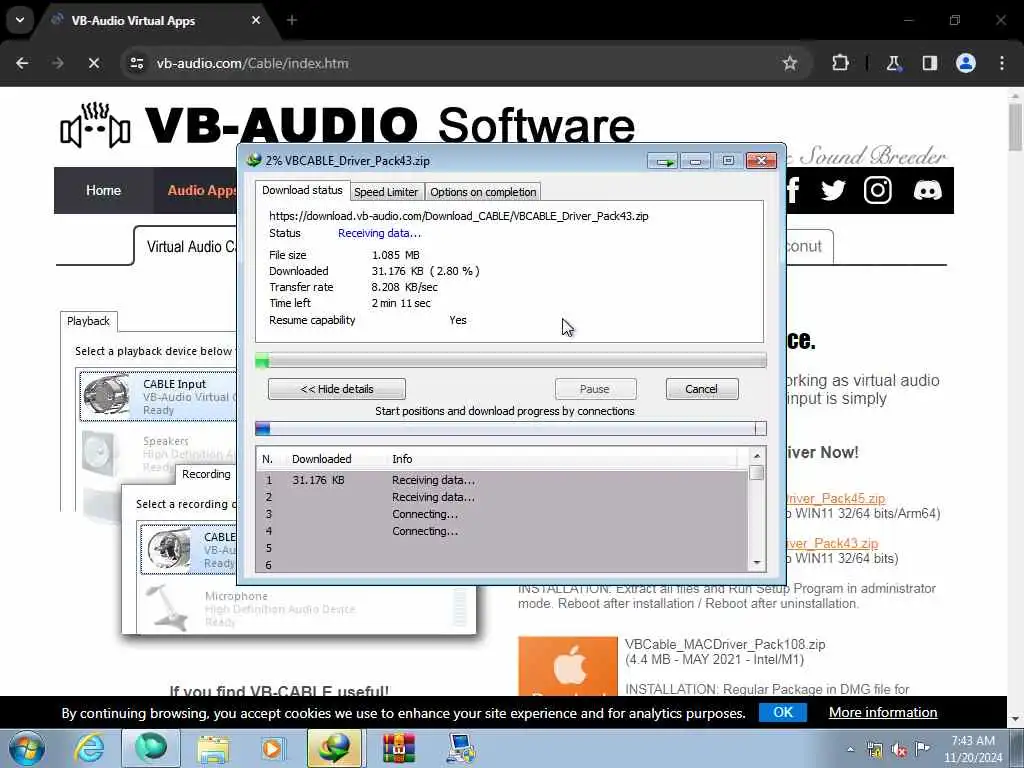Open WinRAR from the taskbar
The image size is (1024, 768).
(398, 748)
